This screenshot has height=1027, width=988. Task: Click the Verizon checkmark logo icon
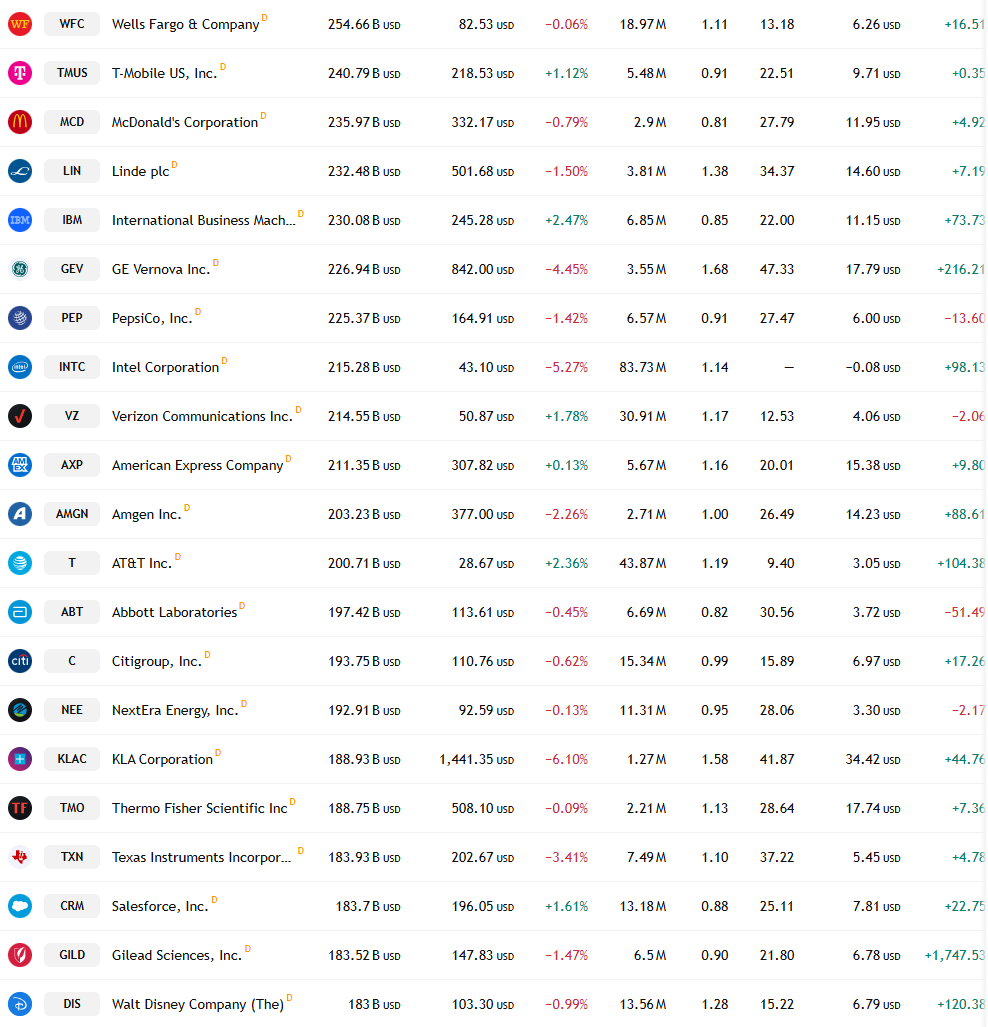(20, 416)
